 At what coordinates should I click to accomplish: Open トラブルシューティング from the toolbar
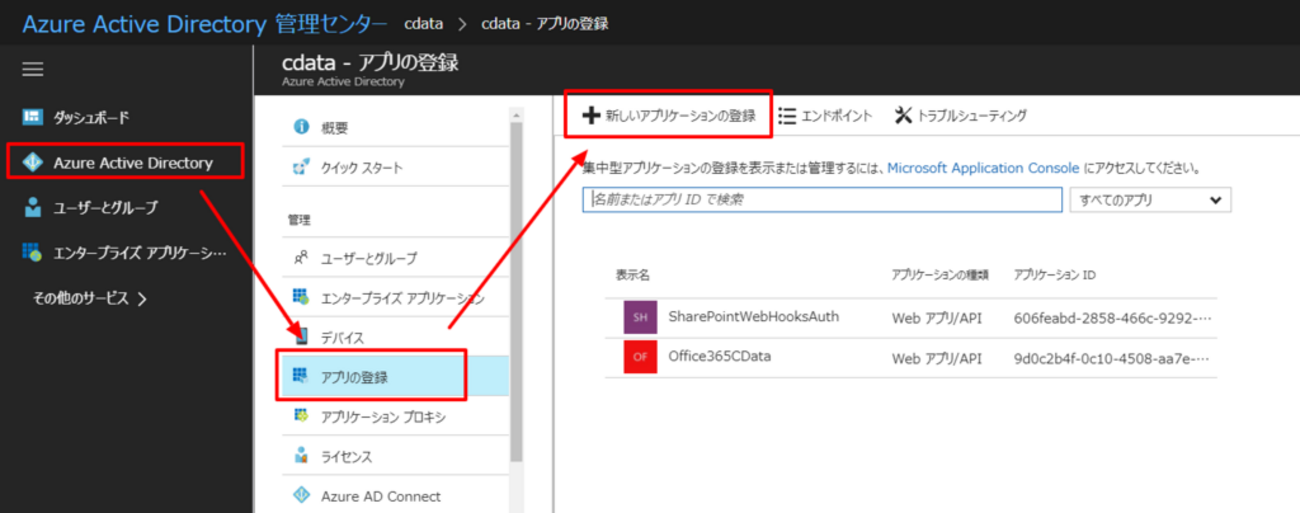coord(960,116)
